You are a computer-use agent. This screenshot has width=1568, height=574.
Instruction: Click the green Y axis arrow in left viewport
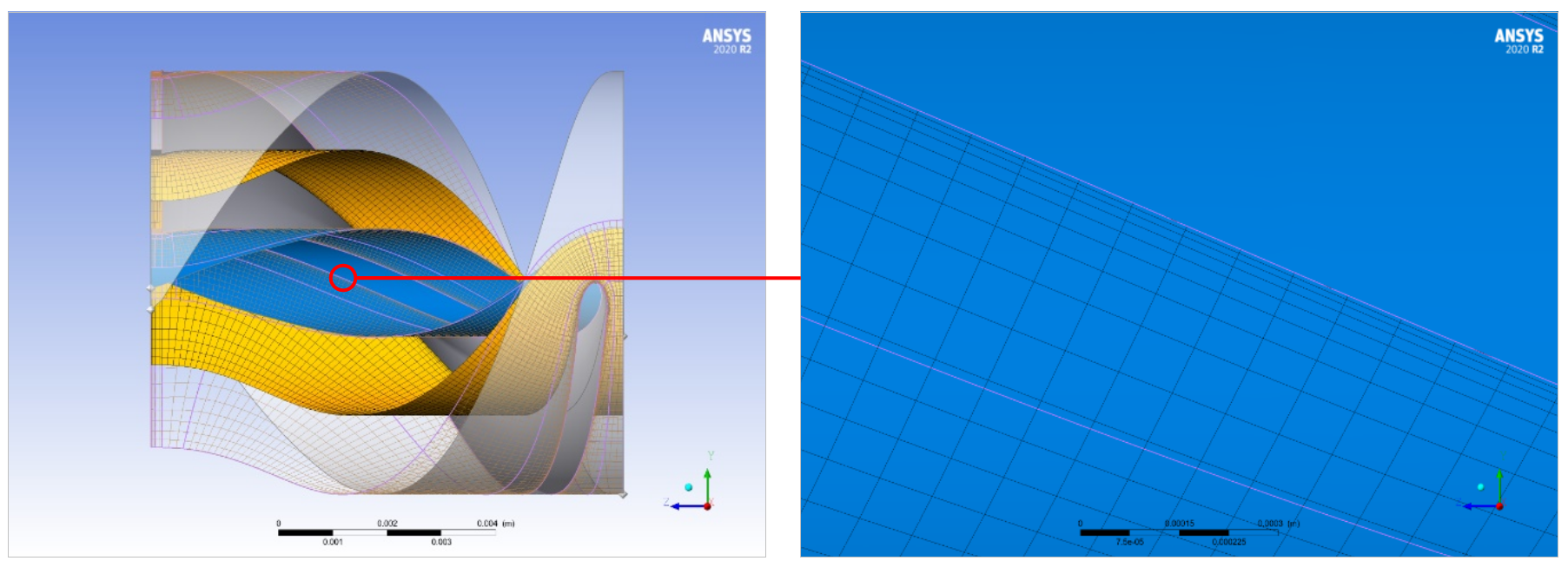(x=707, y=483)
